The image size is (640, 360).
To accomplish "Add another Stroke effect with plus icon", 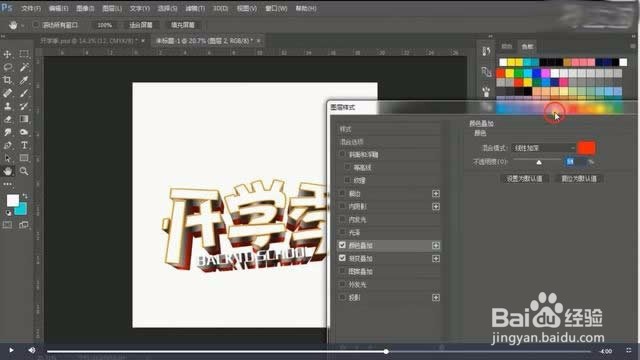I will pyautogui.click(x=436, y=193).
